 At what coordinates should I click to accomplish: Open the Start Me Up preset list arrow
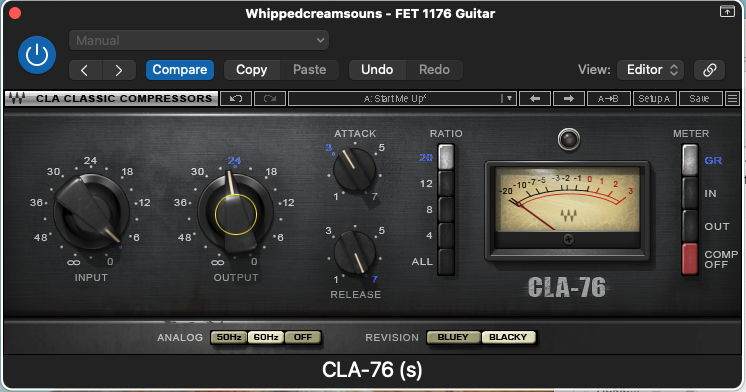(x=509, y=98)
